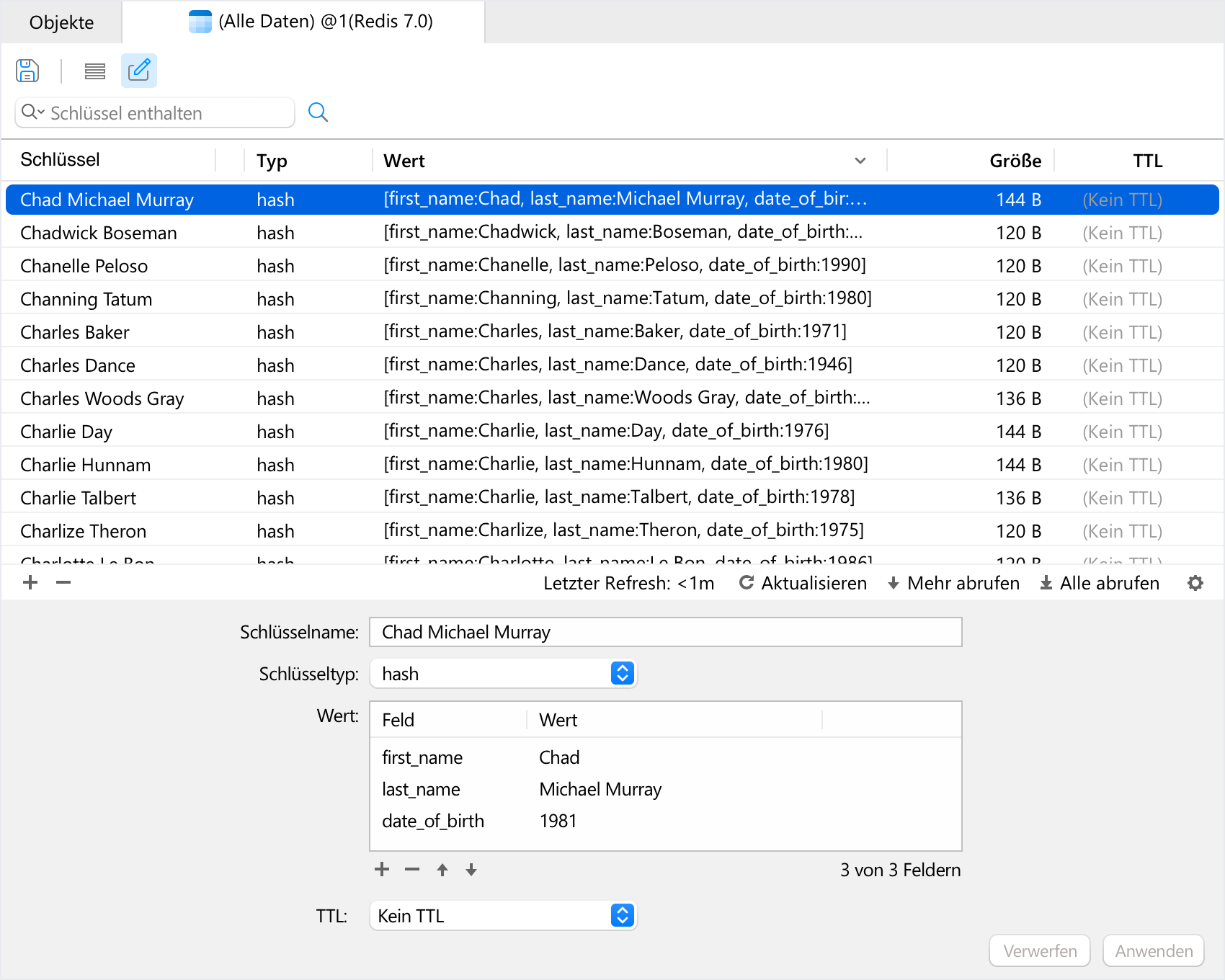Add a new key with plus icon
Image resolution: width=1225 pixels, height=980 pixels.
[x=30, y=582]
